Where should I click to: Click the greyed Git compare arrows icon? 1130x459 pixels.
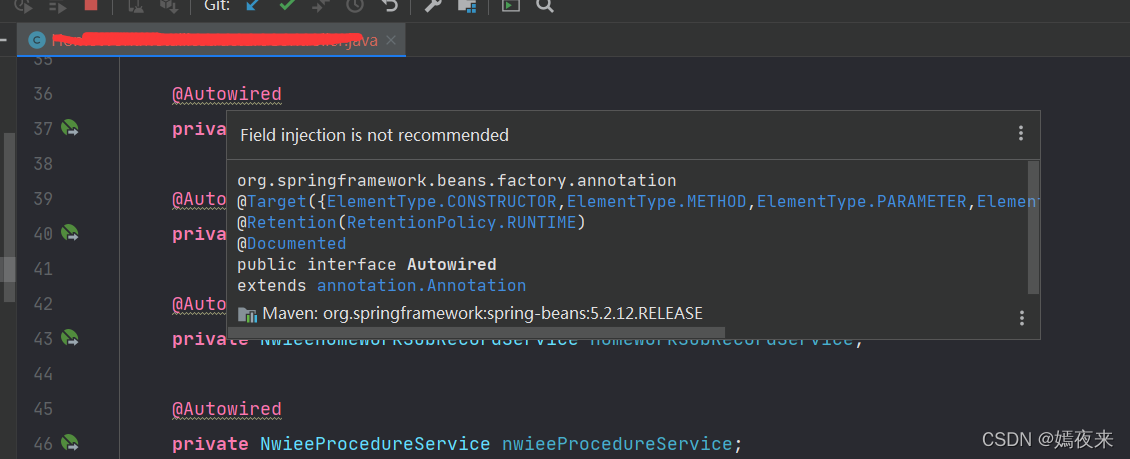click(x=321, y=5)
